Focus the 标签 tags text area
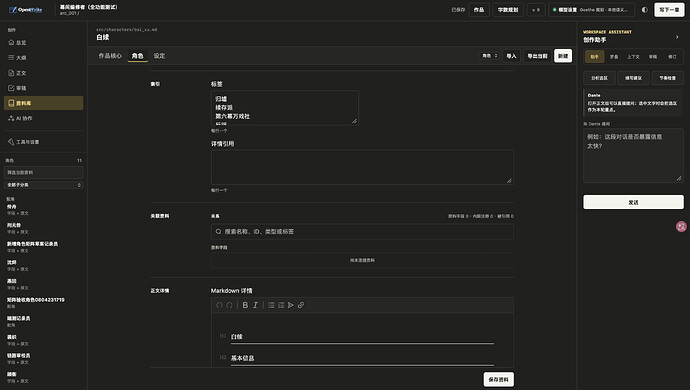This screenshot has width=690, height=390. click(x=285, y=108)
